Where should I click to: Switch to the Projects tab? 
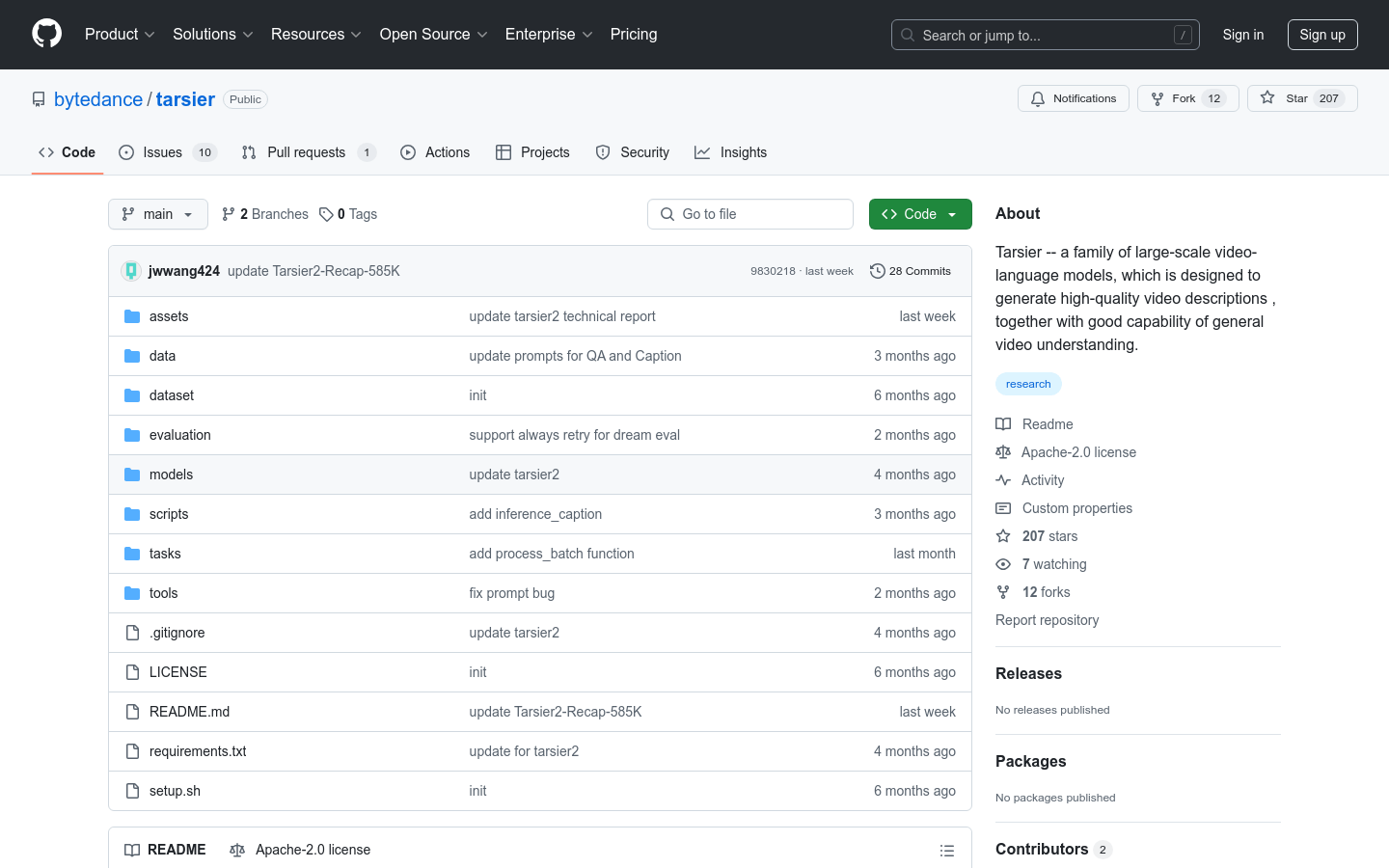(x=532, y=152)
